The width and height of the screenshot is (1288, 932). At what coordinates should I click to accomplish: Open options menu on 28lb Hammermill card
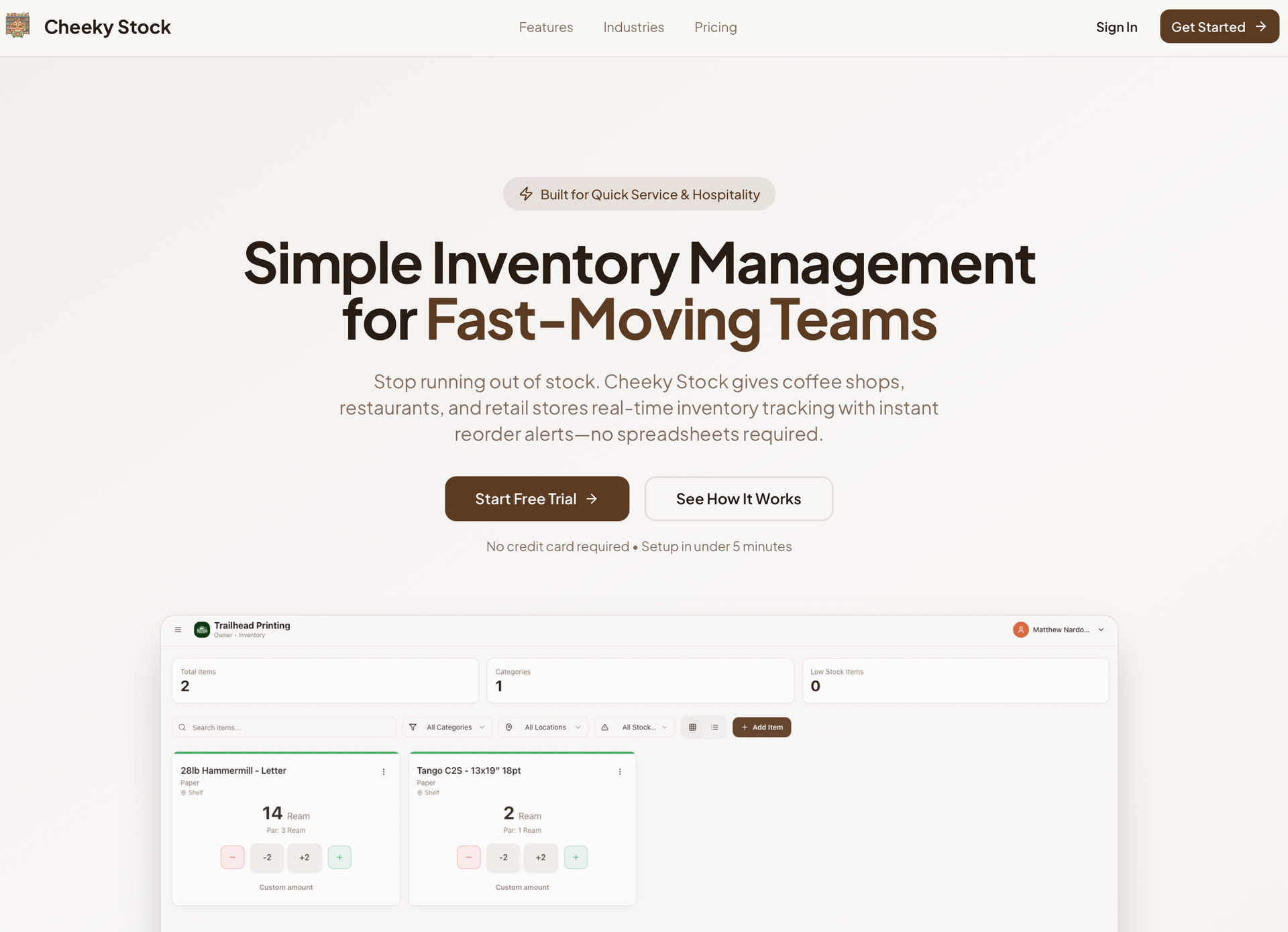[384, 771]
